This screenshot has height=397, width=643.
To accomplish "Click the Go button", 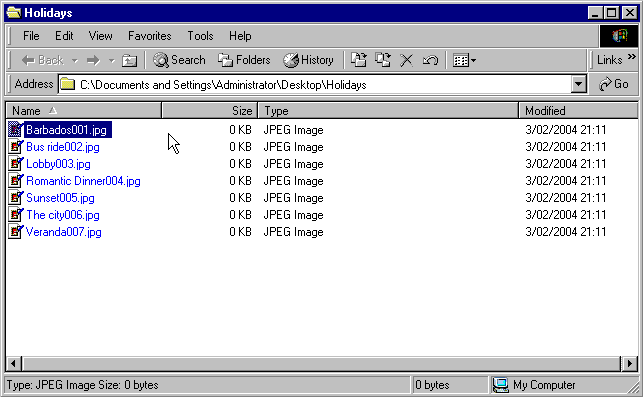I will tap(613, 84).
